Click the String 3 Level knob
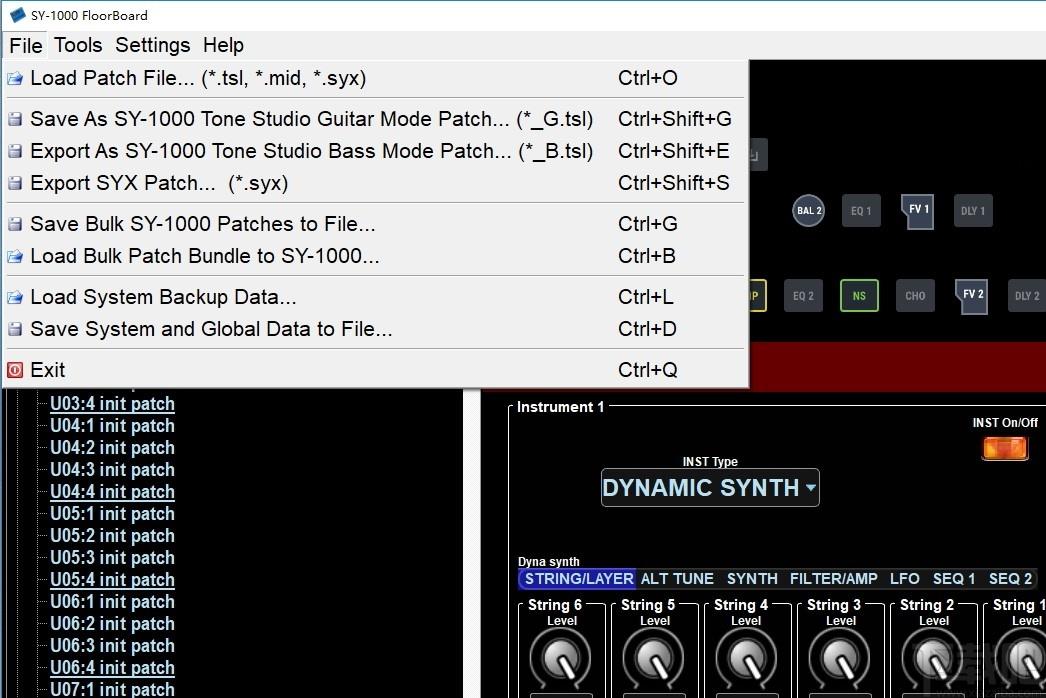 tap(839, 659)
